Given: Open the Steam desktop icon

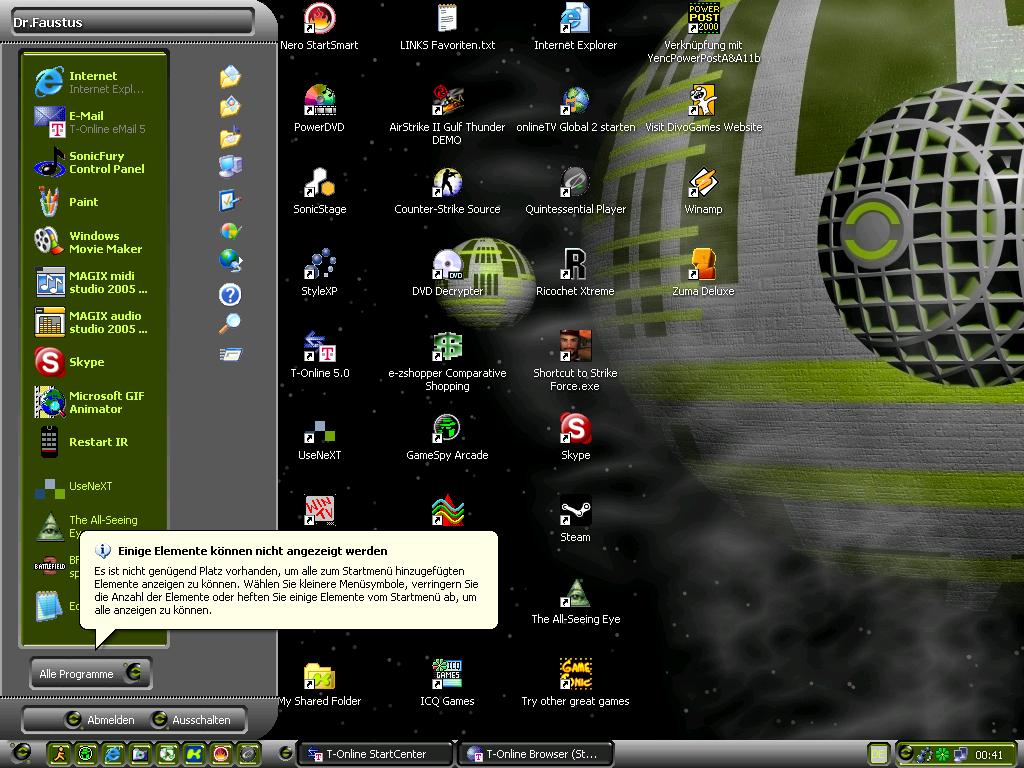Looking at the screenshot, I should pyautogui.click(x=575, y=514).
